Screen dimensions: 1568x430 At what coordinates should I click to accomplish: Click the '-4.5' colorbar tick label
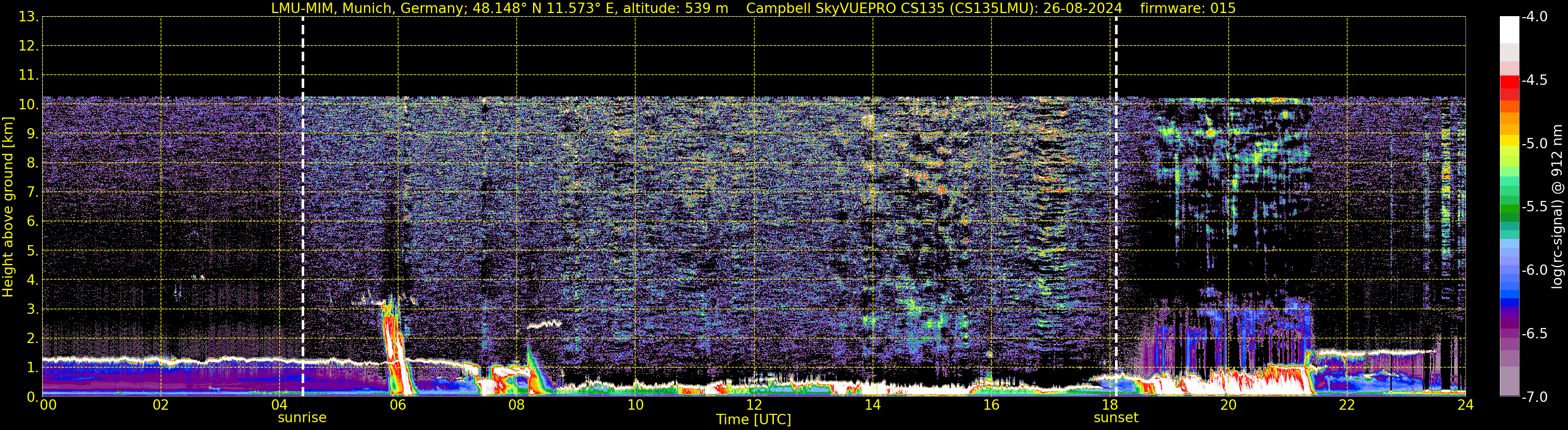[1534, 80]
